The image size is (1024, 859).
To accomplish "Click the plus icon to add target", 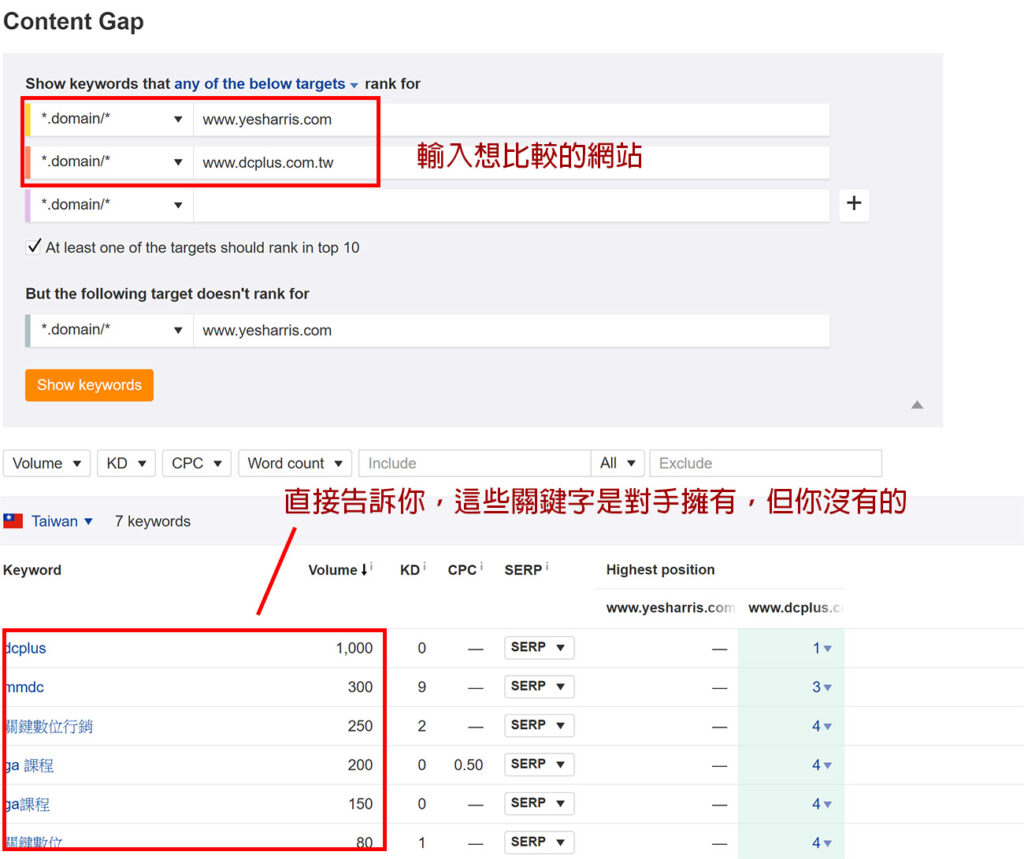I will tap(853, 204).
